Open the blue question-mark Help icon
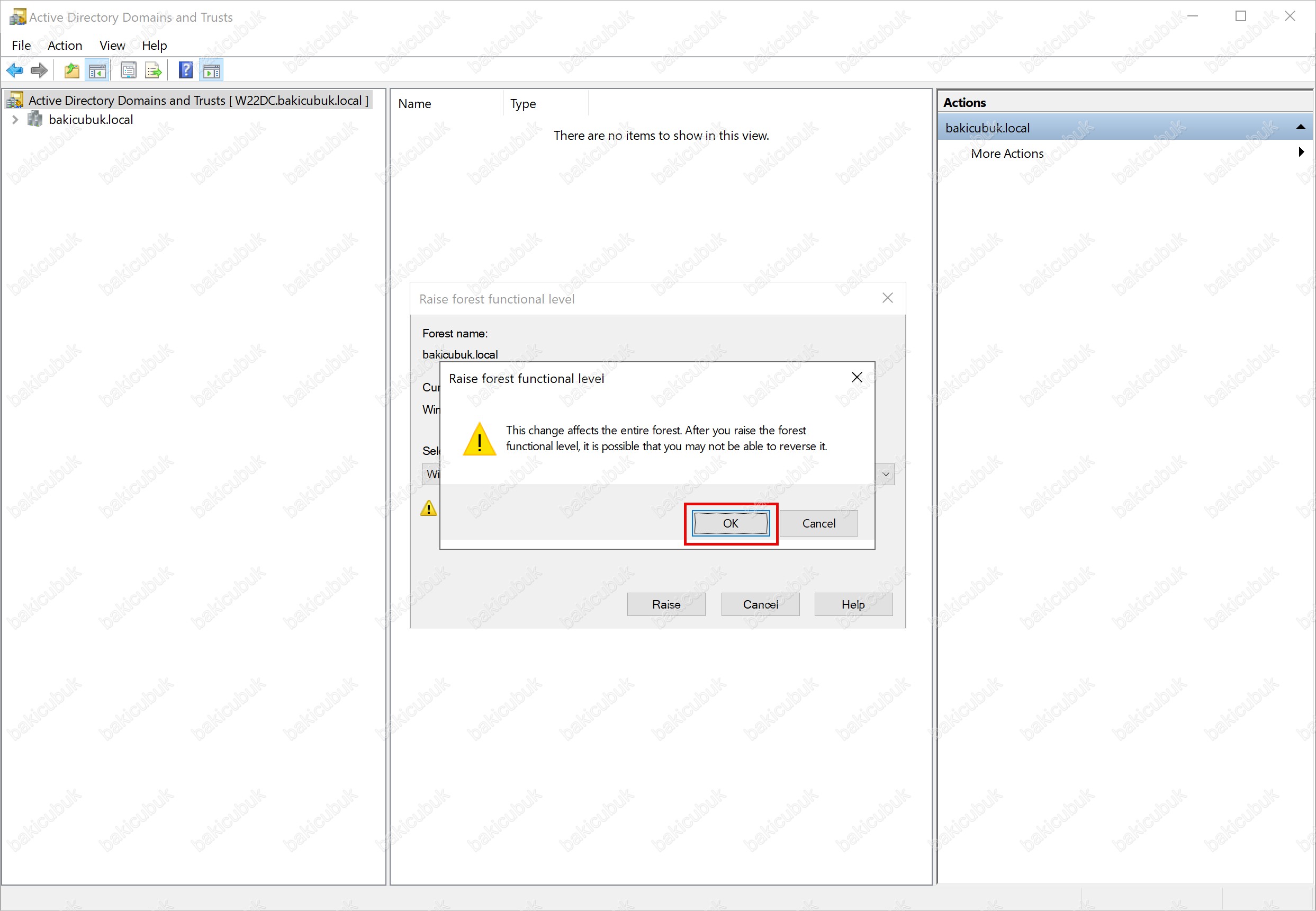 185,70
